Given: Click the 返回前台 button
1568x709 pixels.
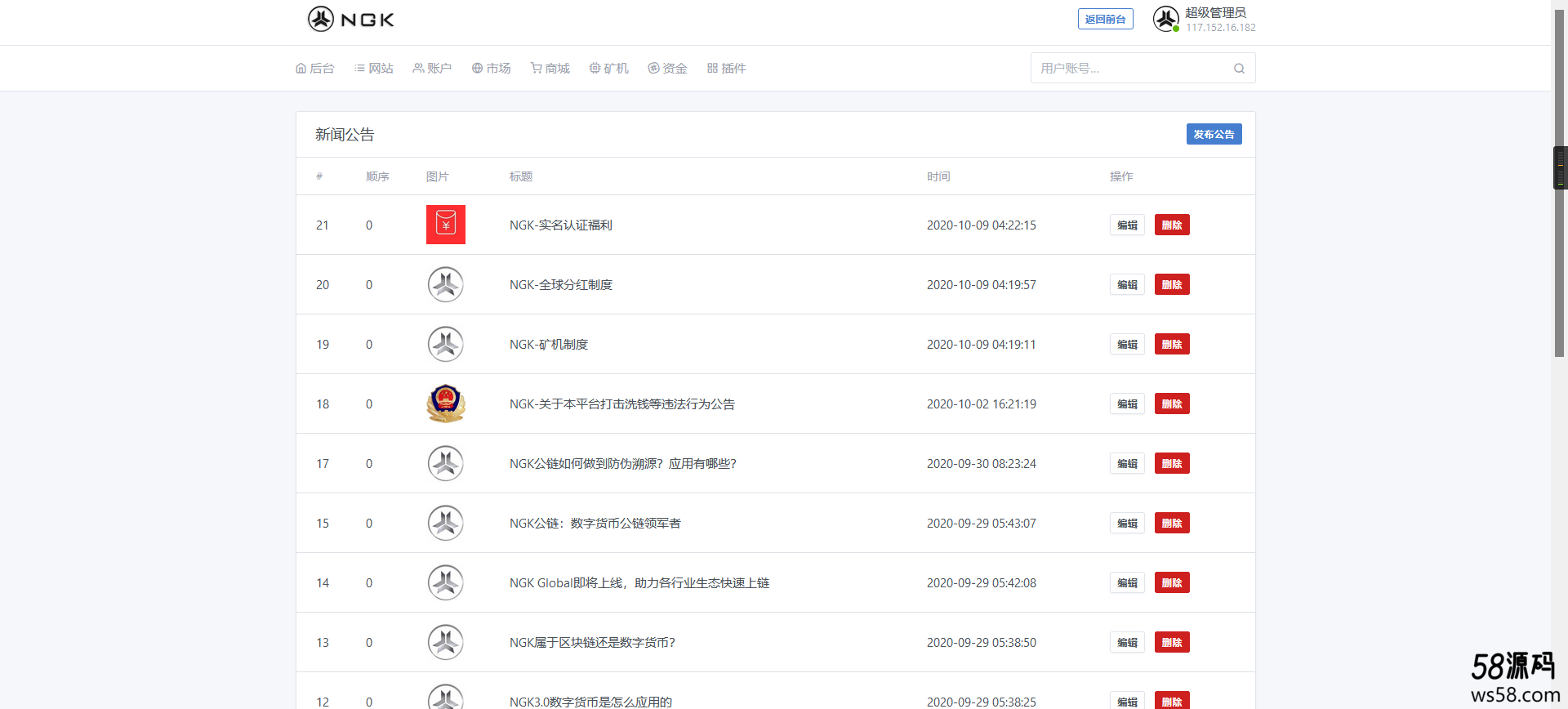Looking at the screenshot, I should 1106,19.
